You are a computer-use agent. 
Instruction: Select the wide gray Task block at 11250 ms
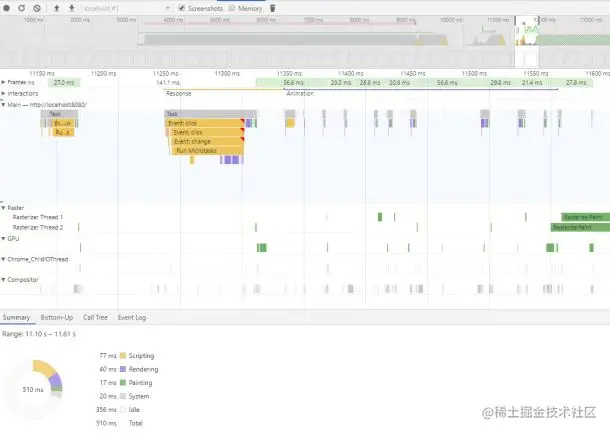[x=210, y=114]
